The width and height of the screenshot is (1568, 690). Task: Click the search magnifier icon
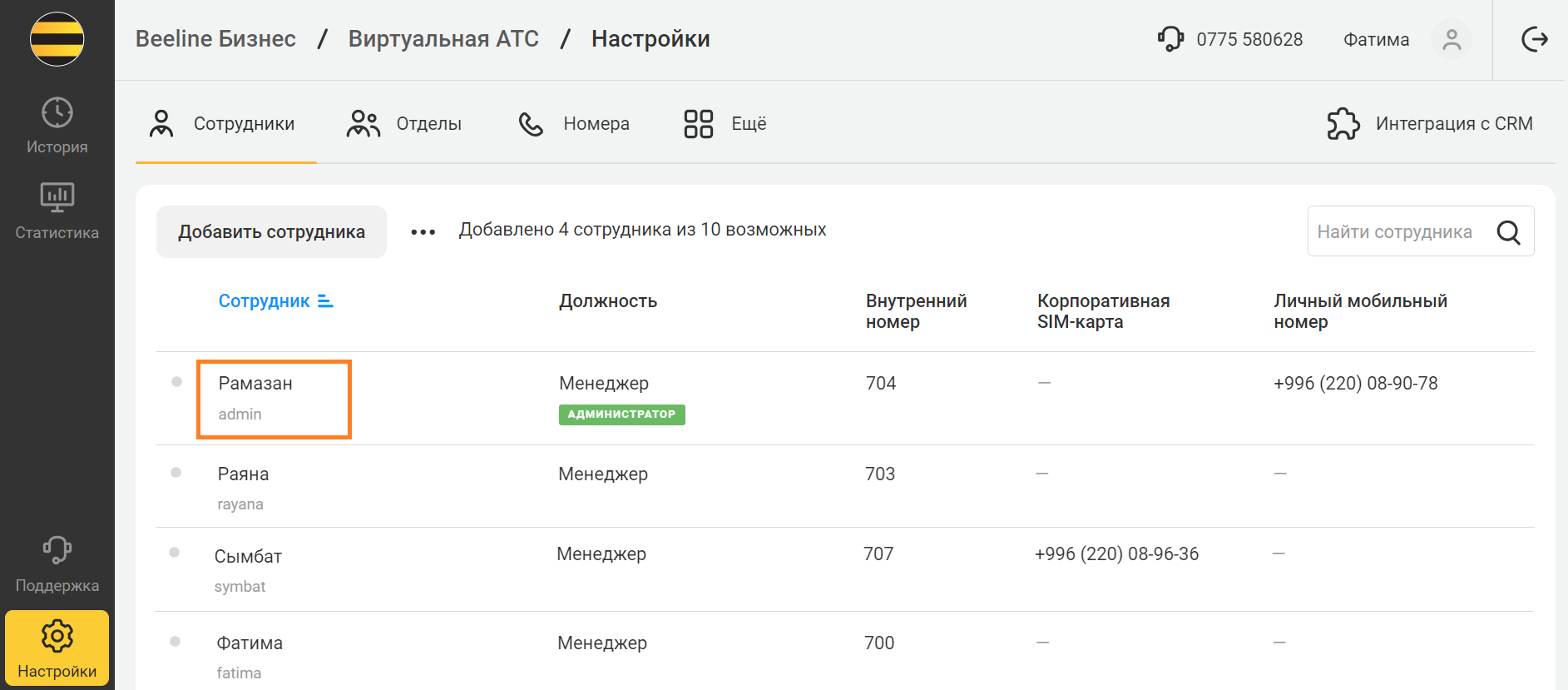pos(1509,232)
